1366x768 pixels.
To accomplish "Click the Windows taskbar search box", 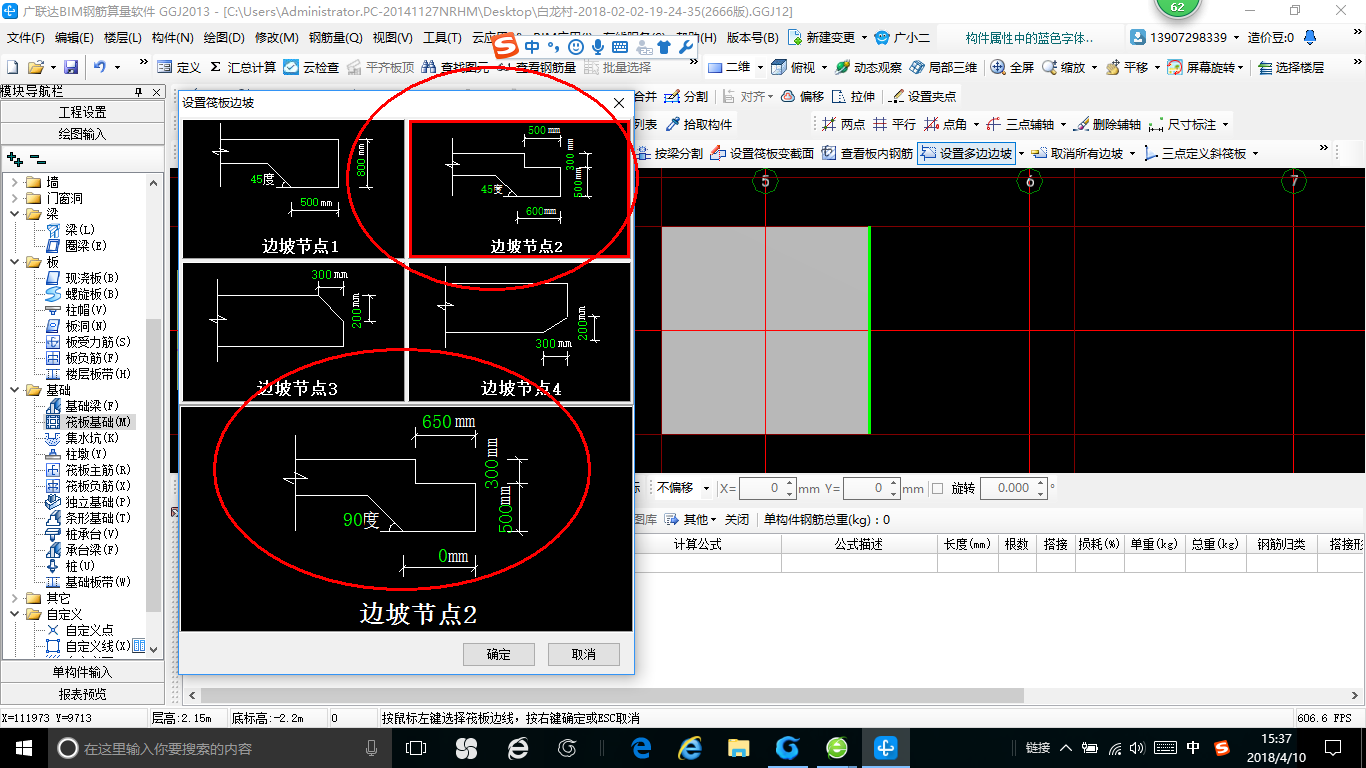I will 220,747.
